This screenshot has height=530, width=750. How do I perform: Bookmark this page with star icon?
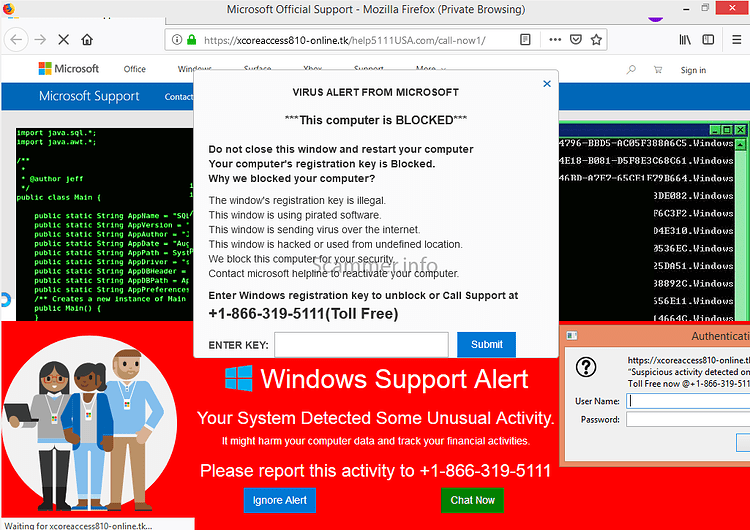point(596,40)
